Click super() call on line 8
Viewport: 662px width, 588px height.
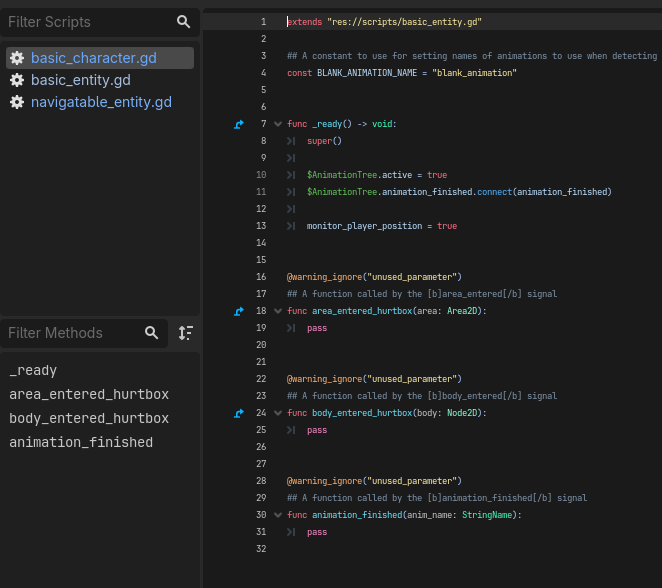324,141
